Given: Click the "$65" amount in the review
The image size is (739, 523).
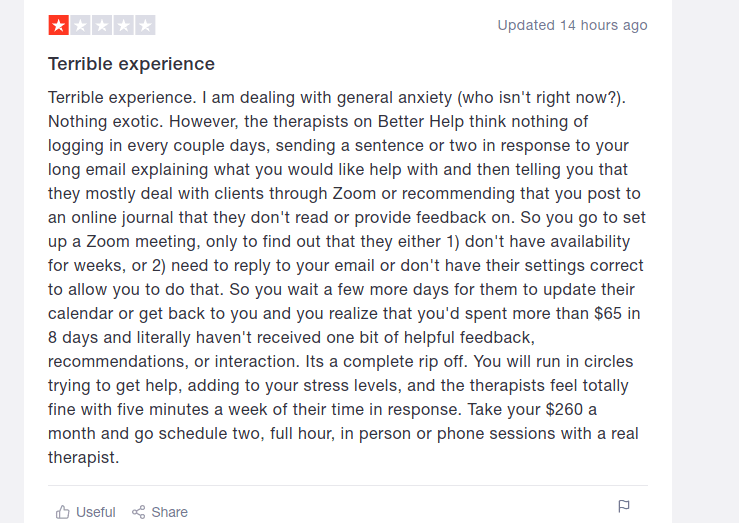Looking at the screenshot, I should point(606,314).
